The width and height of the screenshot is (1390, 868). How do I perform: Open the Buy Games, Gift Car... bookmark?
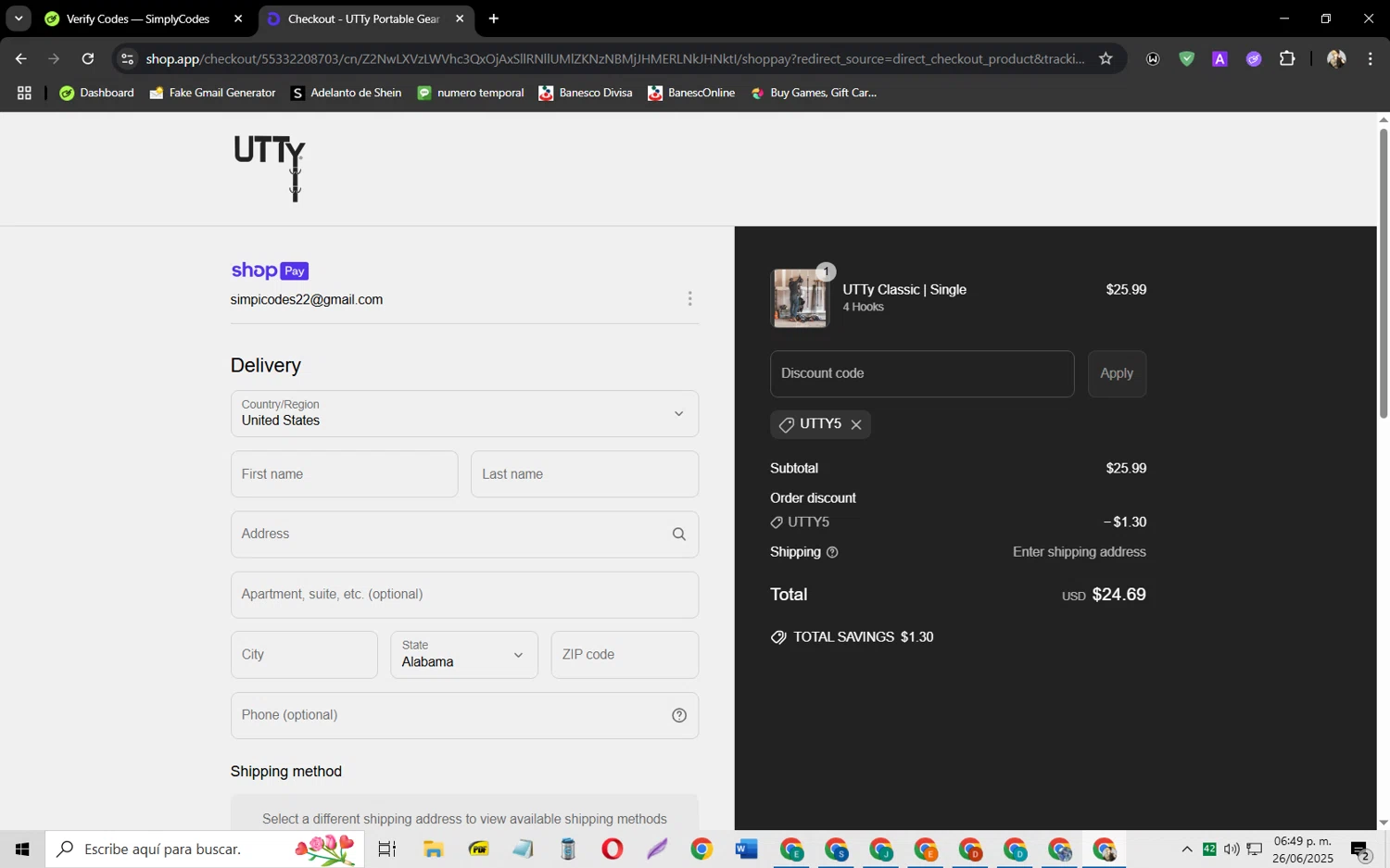point(814,93)
